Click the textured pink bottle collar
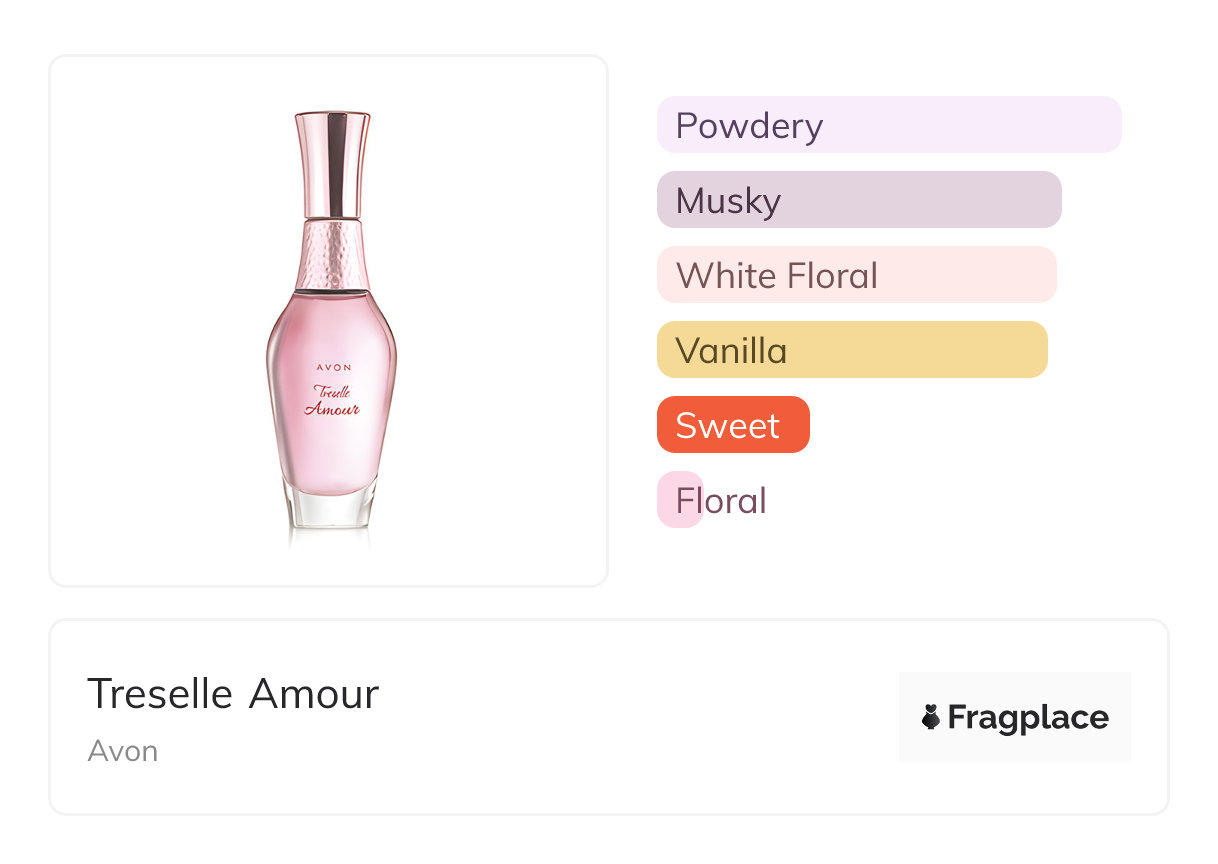 (x=332, y=255)
